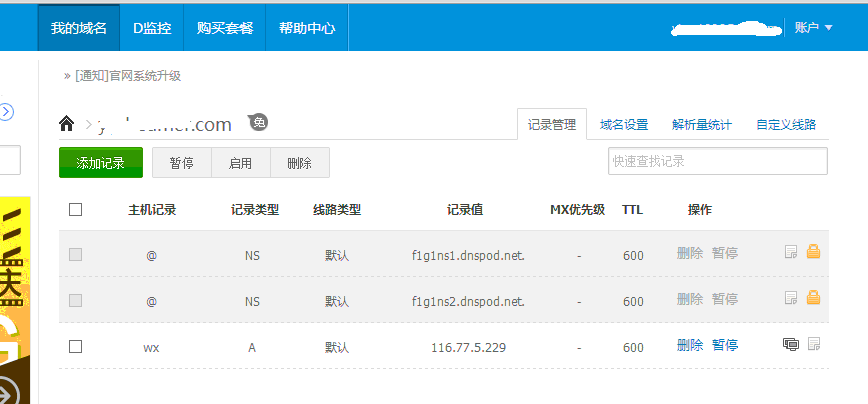Click the 启用 toolbar button
This screenshot has height=404, width=868.
click(x=241, y=163)
